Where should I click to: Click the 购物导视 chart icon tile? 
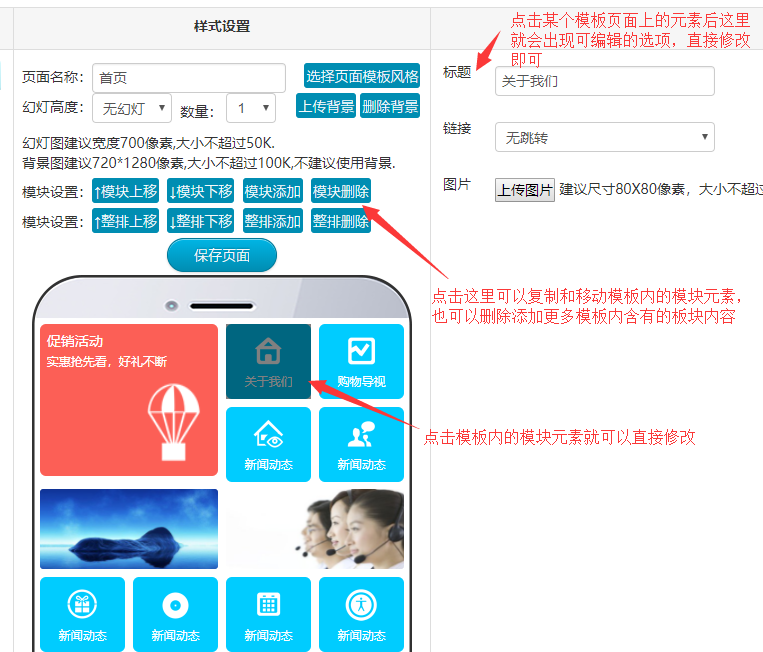[x=361, y=360]
